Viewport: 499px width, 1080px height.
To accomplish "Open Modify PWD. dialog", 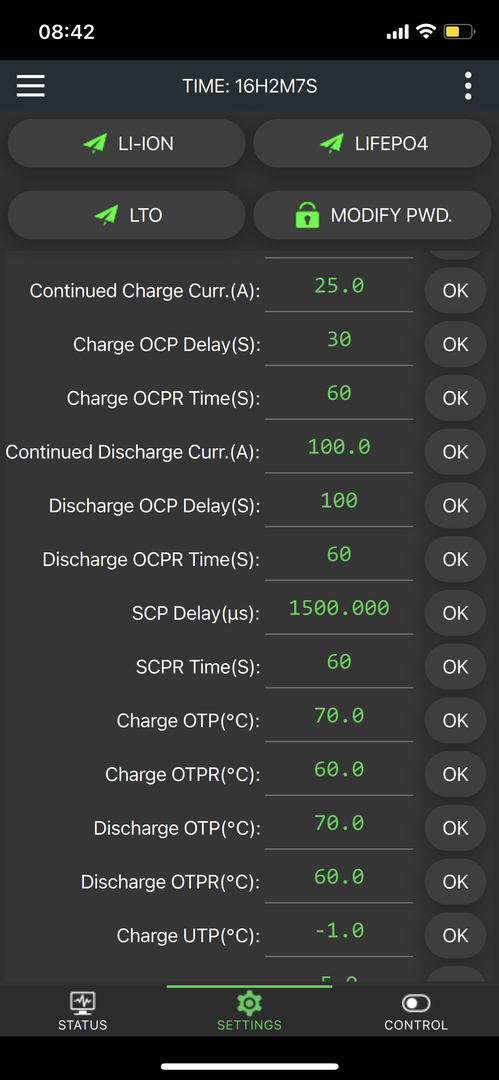I will [x=372, y=215].
